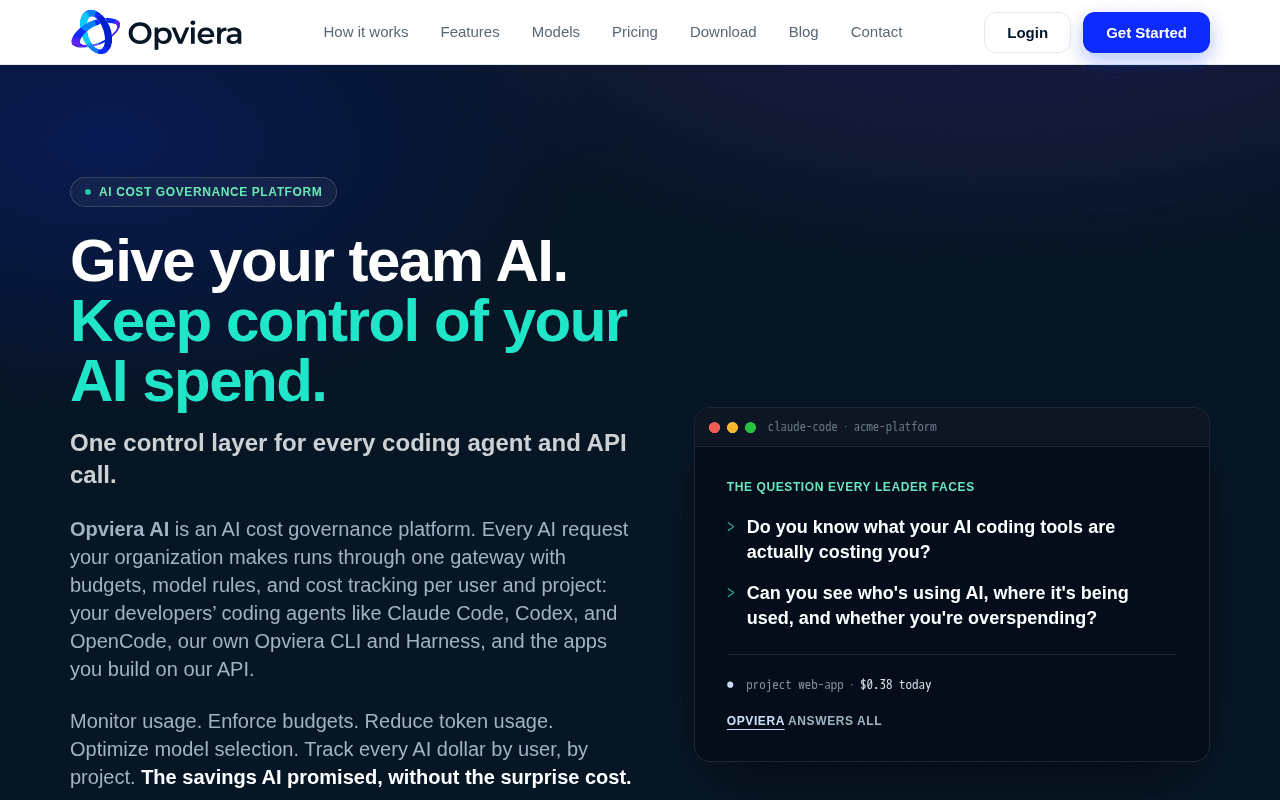This screenshot has width=1280, height=800.
Task: Click 'The savings AI promised' bold sentence
Action: click(x=386, y=777)
